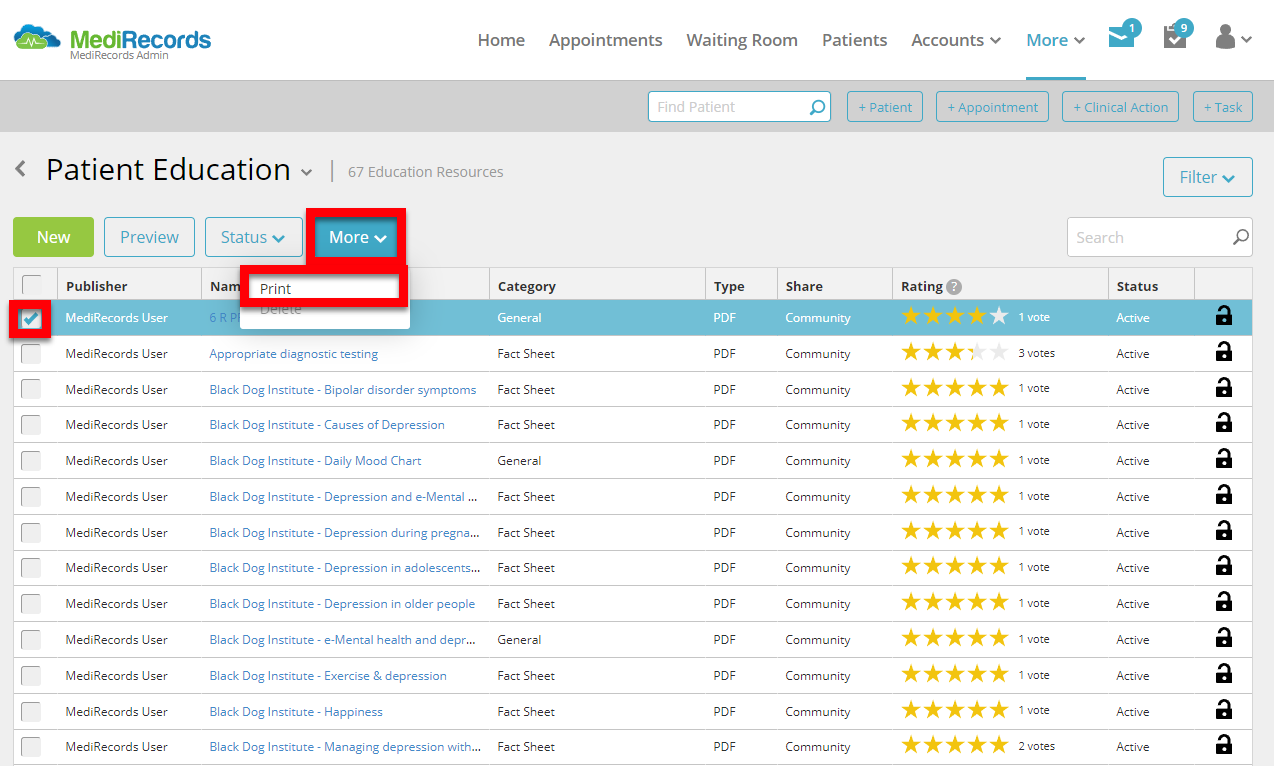Click the lock icon for Appropriate diagnostic testing
Screen dimensions: 1274x766
pyautogui.click(x=1223, y=352)
